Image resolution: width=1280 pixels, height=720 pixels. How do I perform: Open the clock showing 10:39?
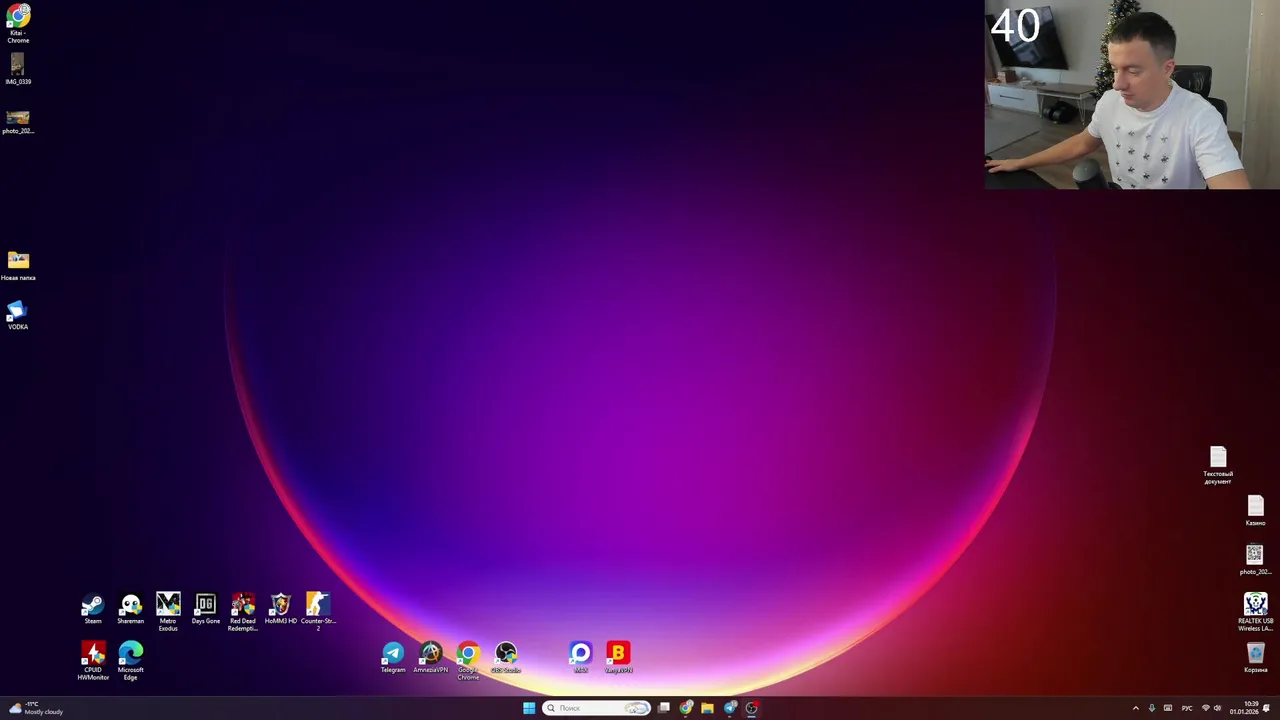click(x=1244, y=708)
